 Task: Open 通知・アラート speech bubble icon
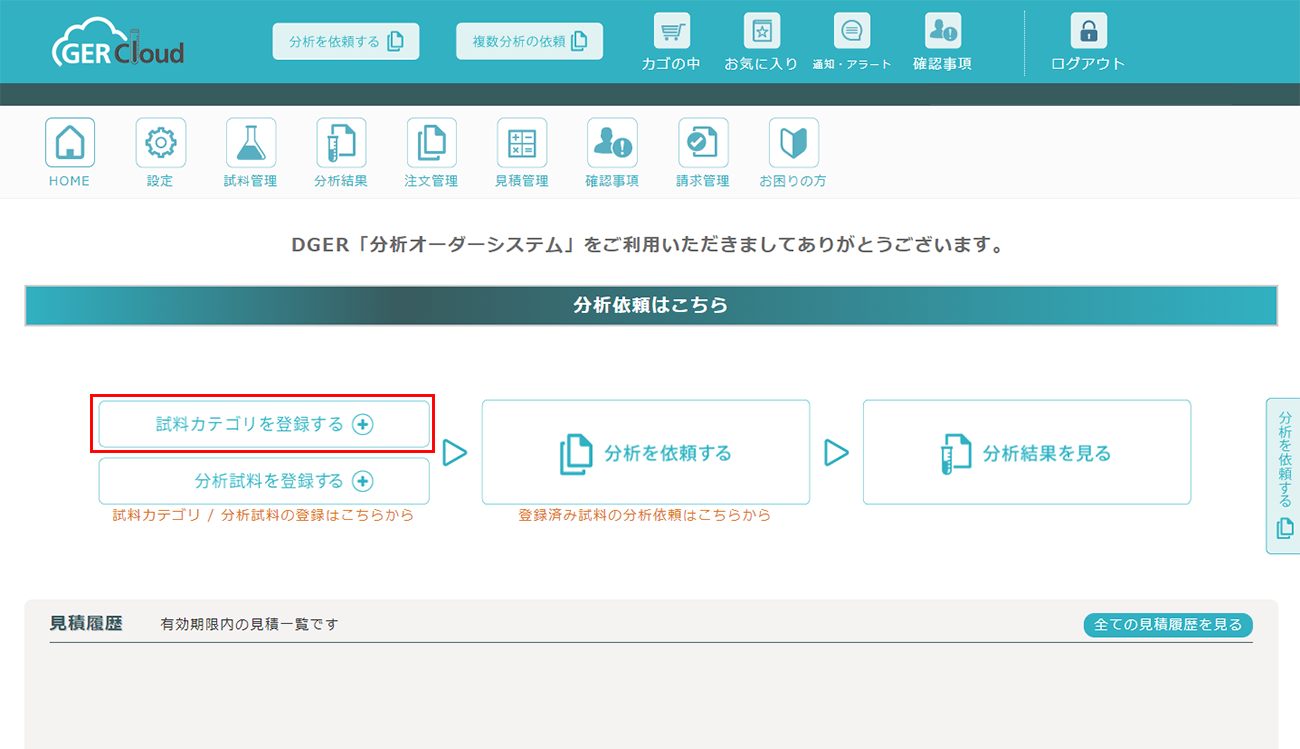tap(852, 31)
